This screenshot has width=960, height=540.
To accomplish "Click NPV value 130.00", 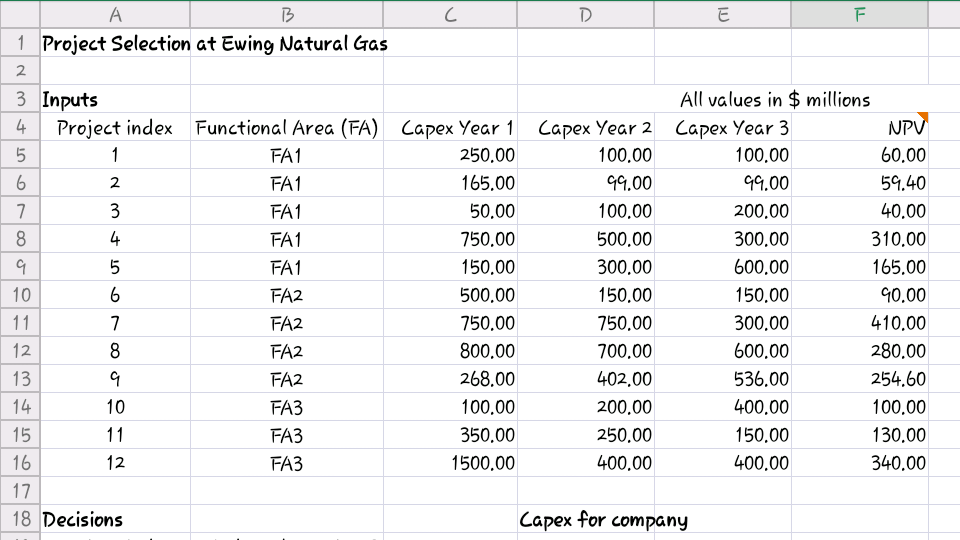I will (860, 435).
